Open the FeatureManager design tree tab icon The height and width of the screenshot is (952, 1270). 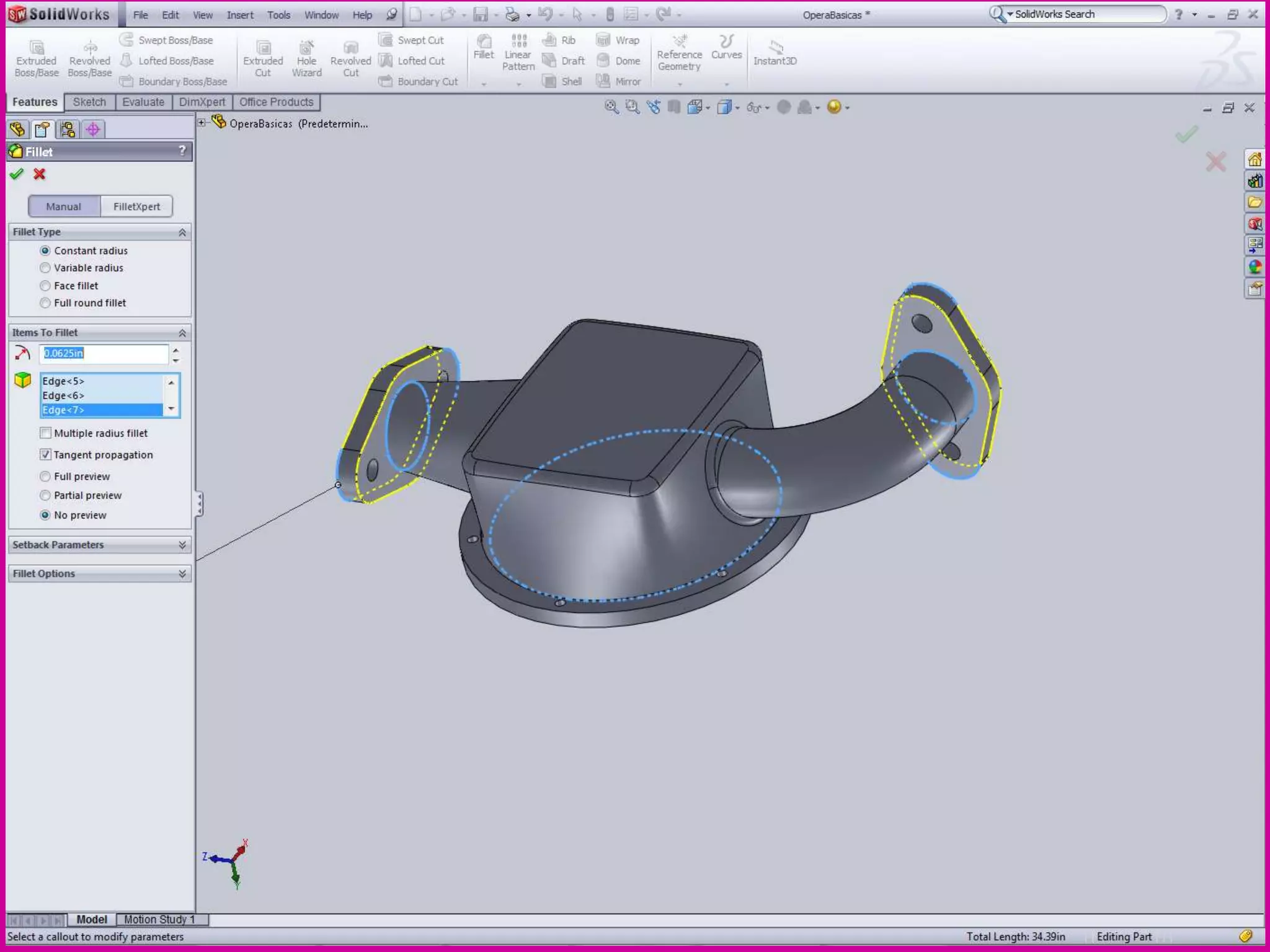point(17,129)
